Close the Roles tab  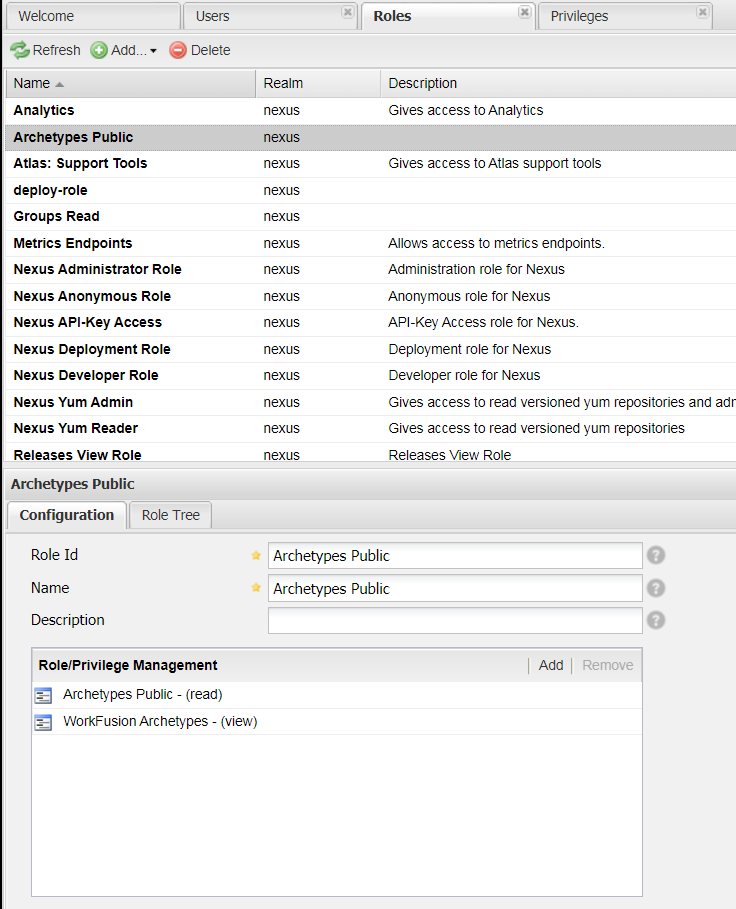coord(524,12)
